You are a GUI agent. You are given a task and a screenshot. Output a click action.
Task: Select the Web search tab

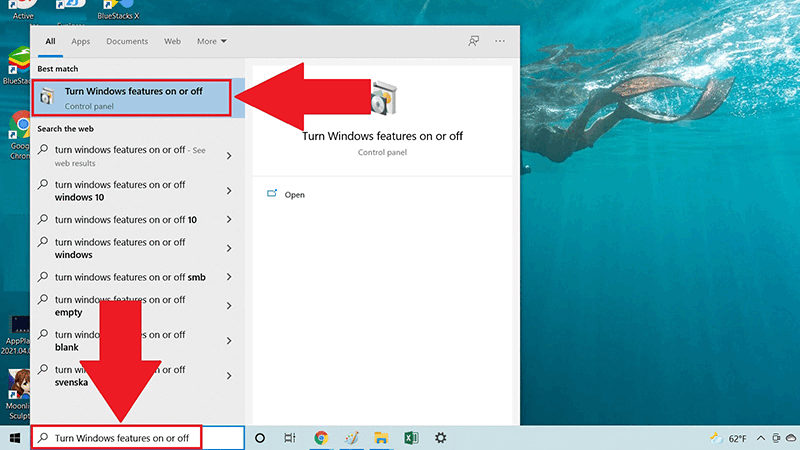172,41
